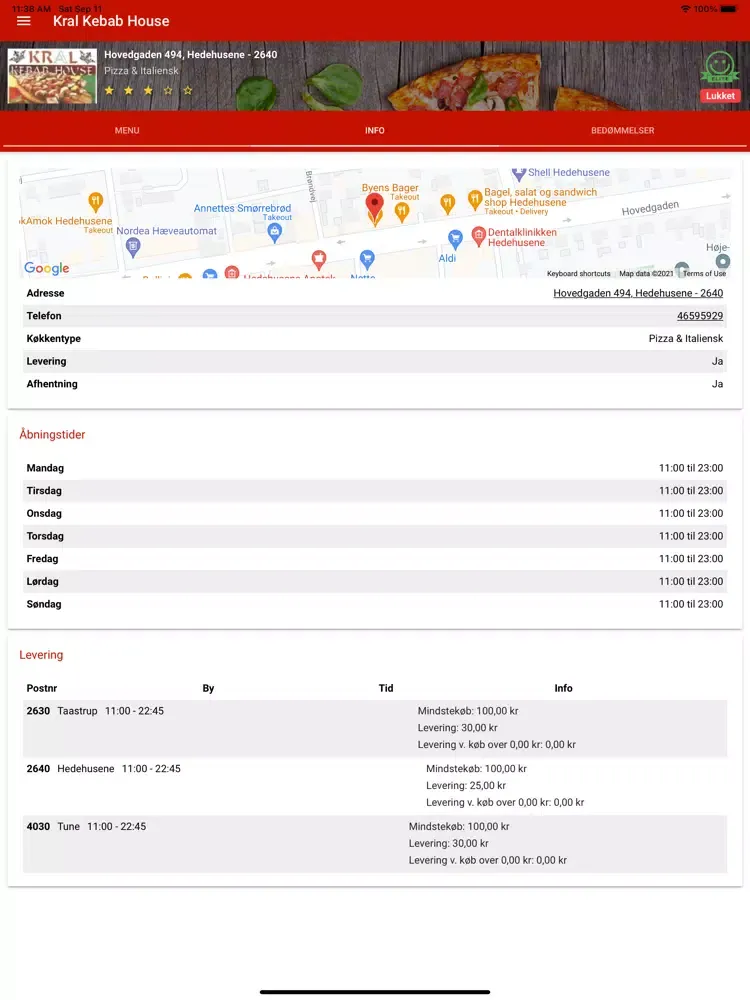
Task: Click Nordea Hæveautomat ATM map marker
Action: click(133, 247)
